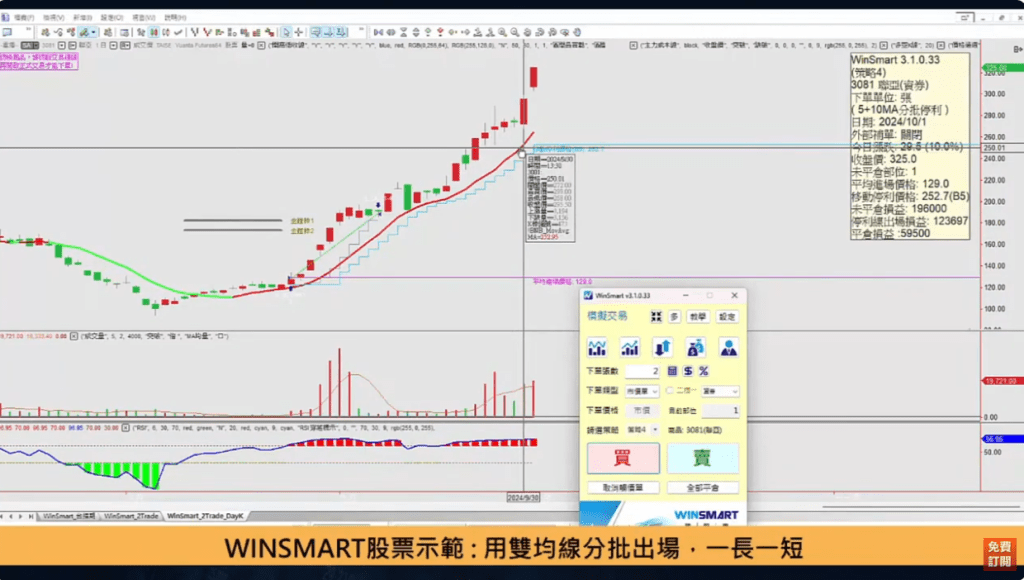The height and width of the screenshot is (580, 1024).
Task: Open the 下單類型 order type dropdown
Action: coord(642,391)
